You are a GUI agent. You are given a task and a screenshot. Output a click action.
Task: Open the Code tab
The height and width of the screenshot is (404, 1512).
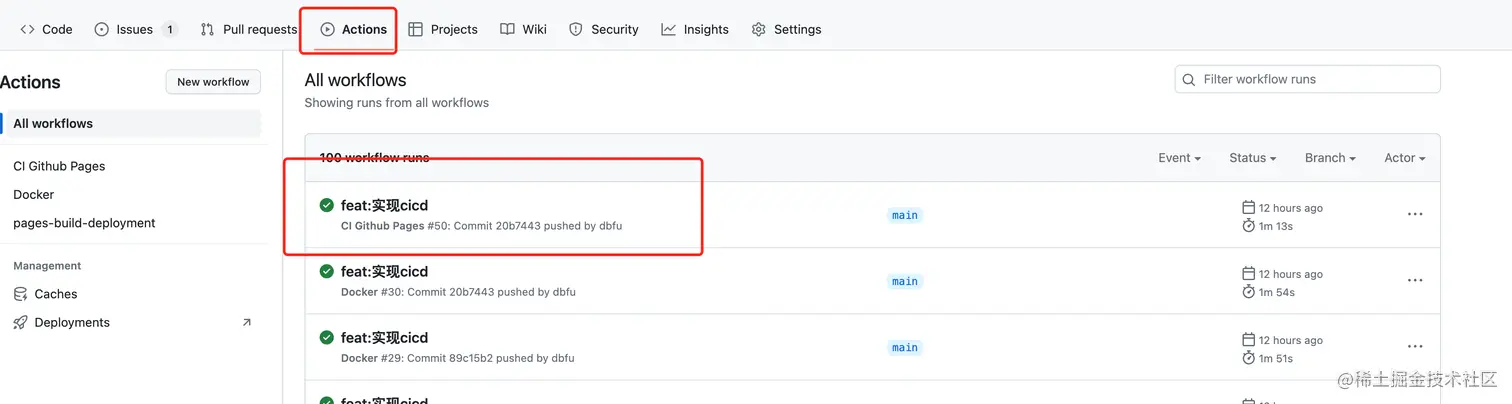46,29
